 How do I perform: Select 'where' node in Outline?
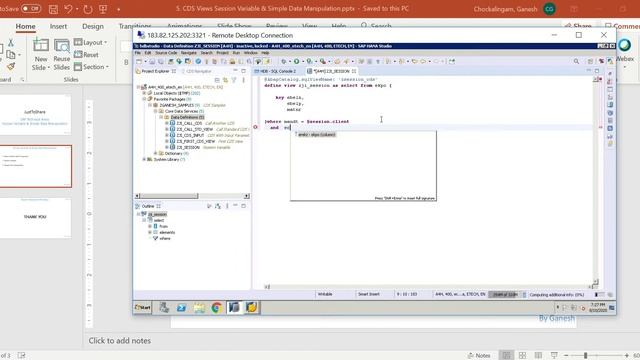click(165, 238)
